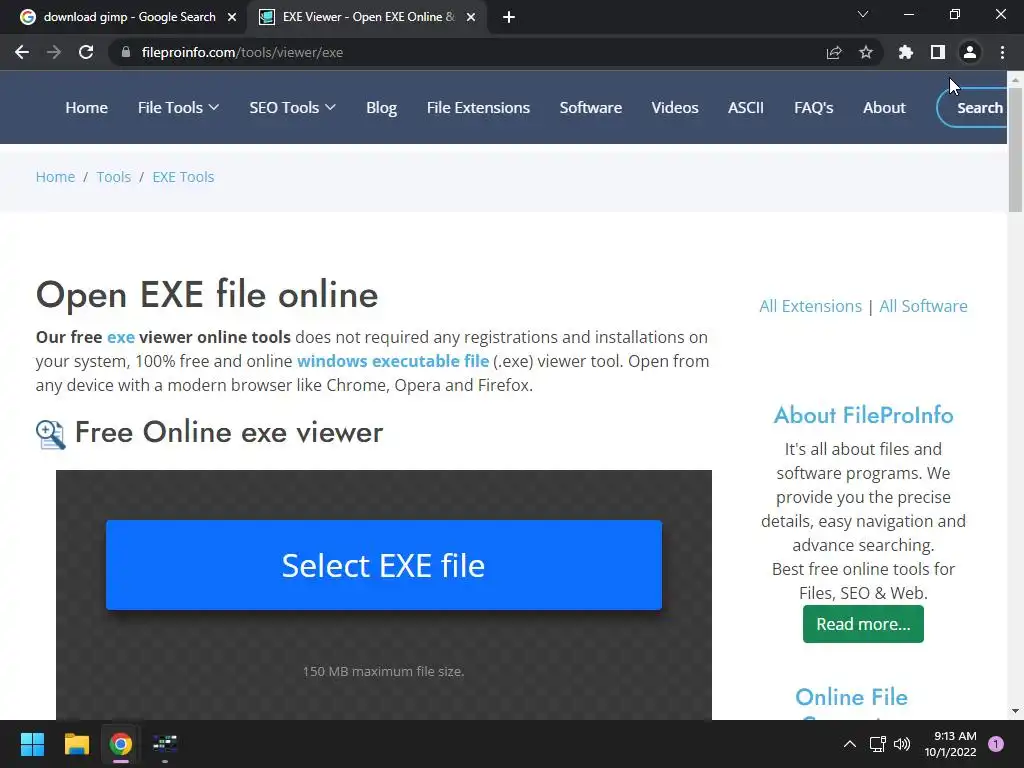Open the dark app icon in taskbar

coord(165,744)
